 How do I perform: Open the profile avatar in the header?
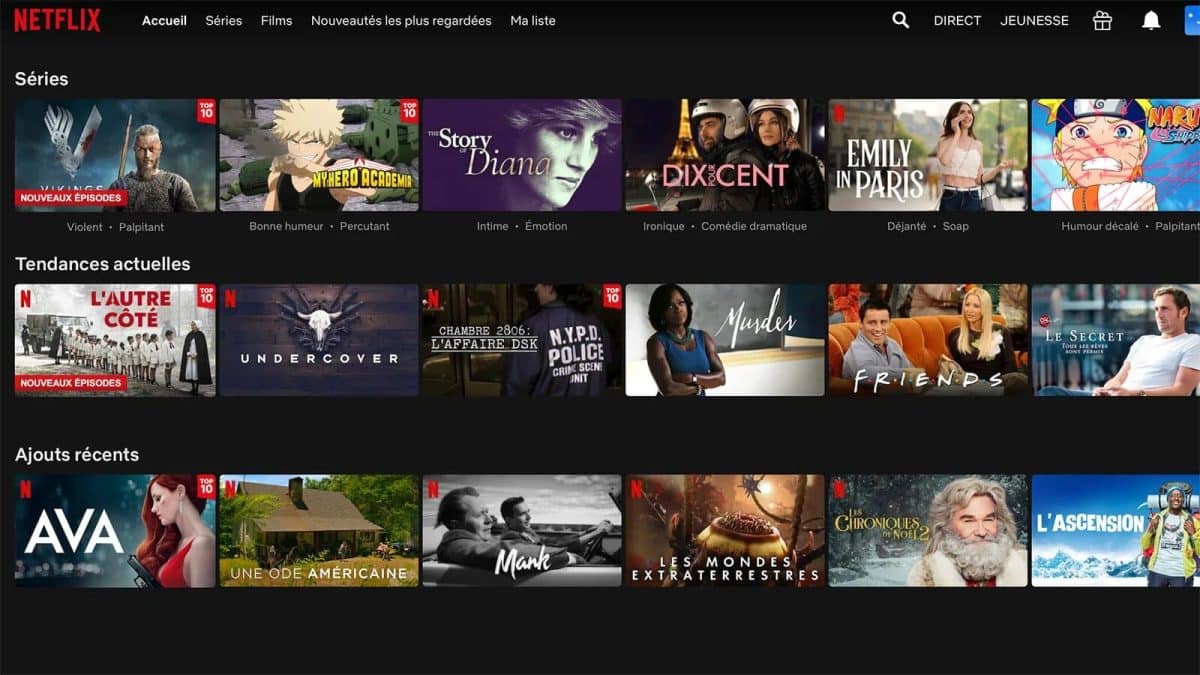[1192, 20]
